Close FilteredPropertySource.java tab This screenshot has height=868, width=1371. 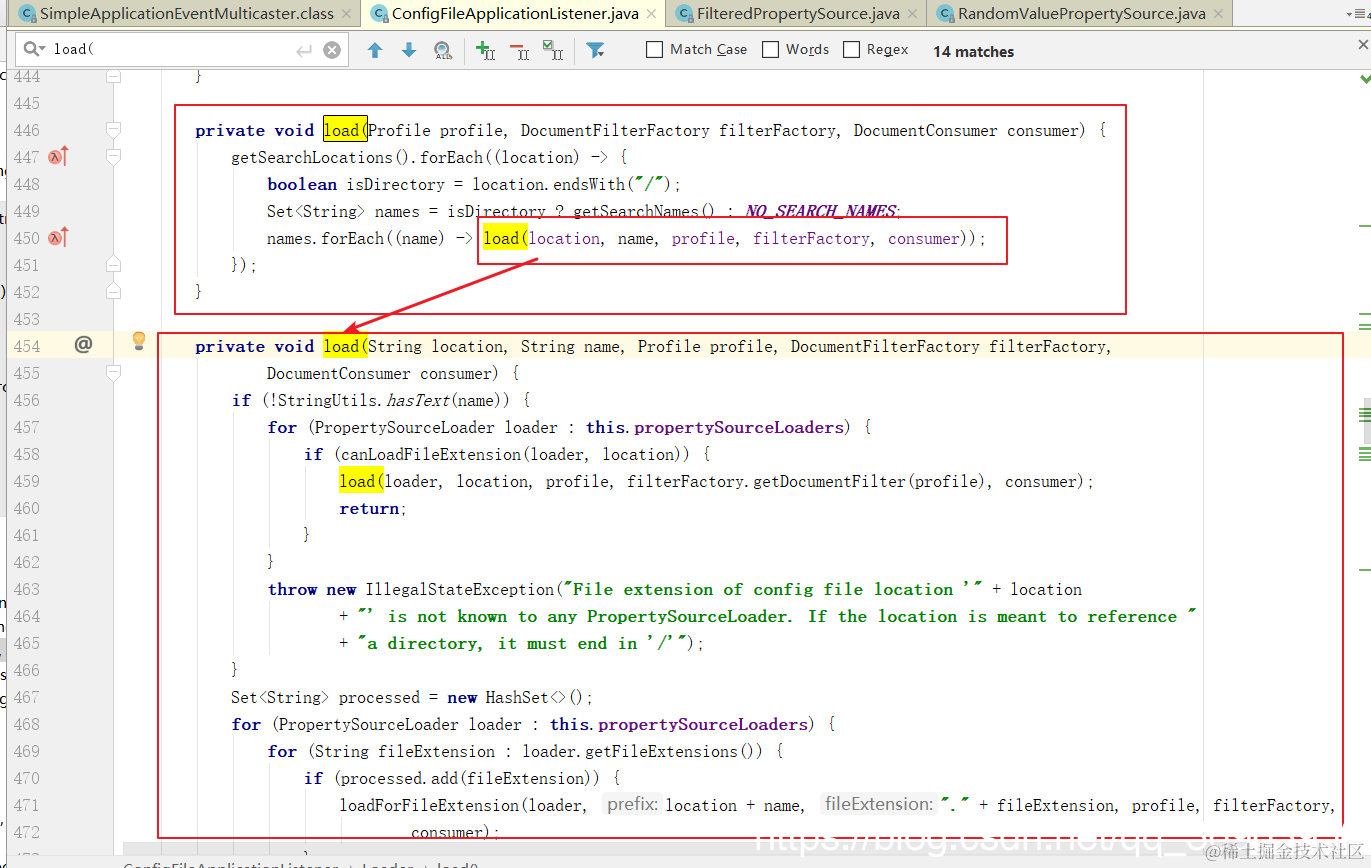[x=912, y=14]
